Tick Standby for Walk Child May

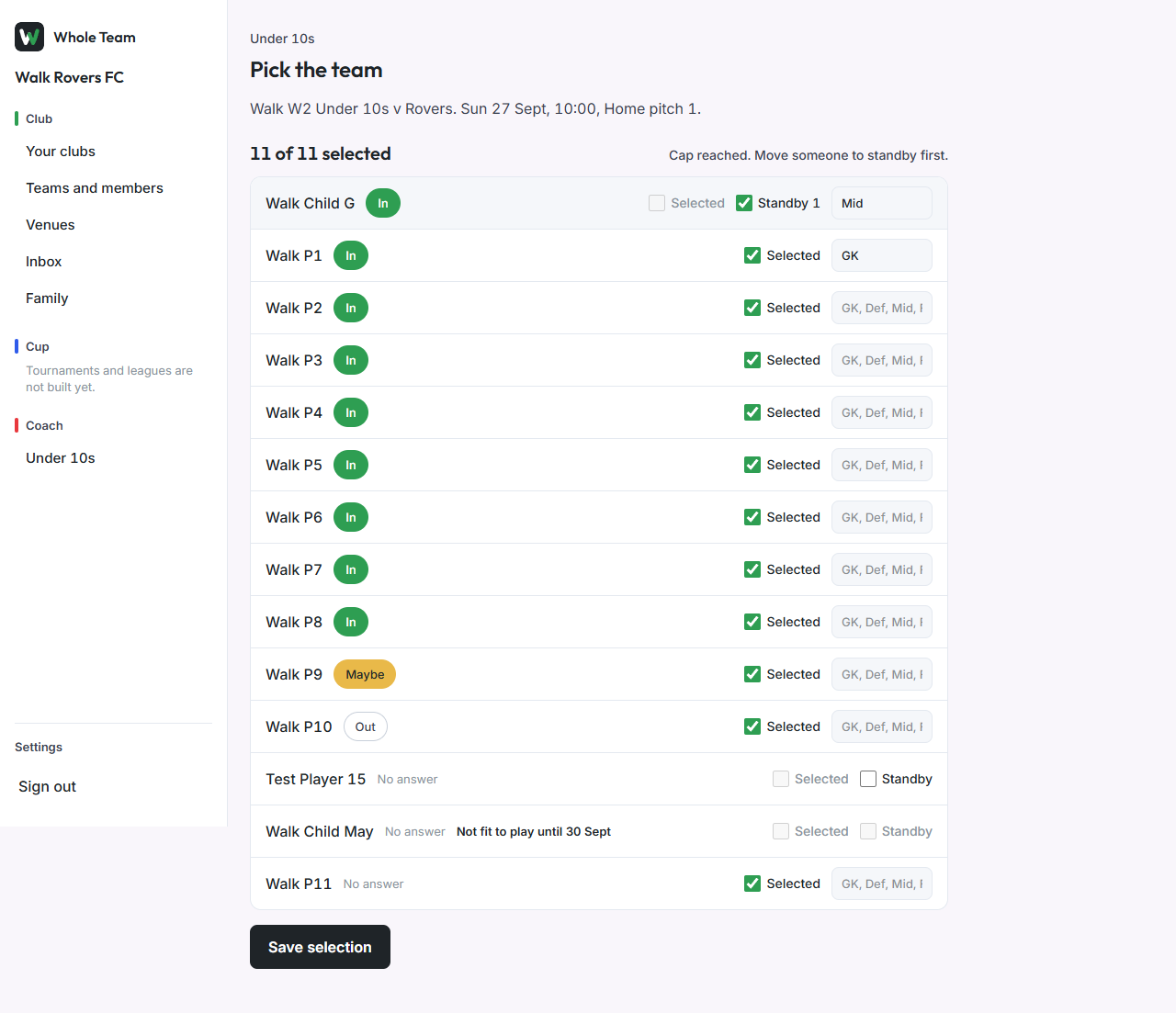coord(868,831)
